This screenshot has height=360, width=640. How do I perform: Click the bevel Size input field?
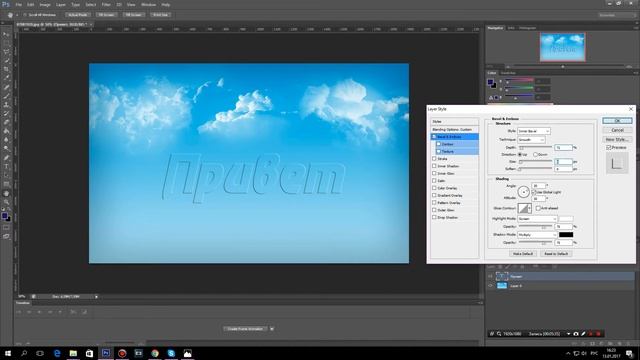pyautogui.click(x=563, y=162)
